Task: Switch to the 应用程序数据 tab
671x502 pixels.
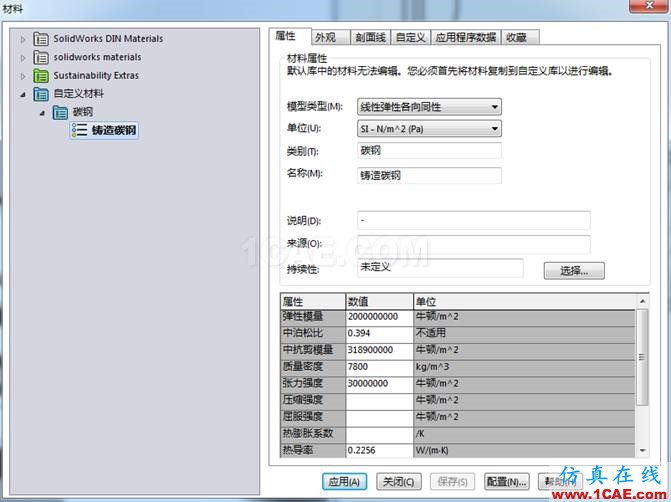Action: coord(466,37)
